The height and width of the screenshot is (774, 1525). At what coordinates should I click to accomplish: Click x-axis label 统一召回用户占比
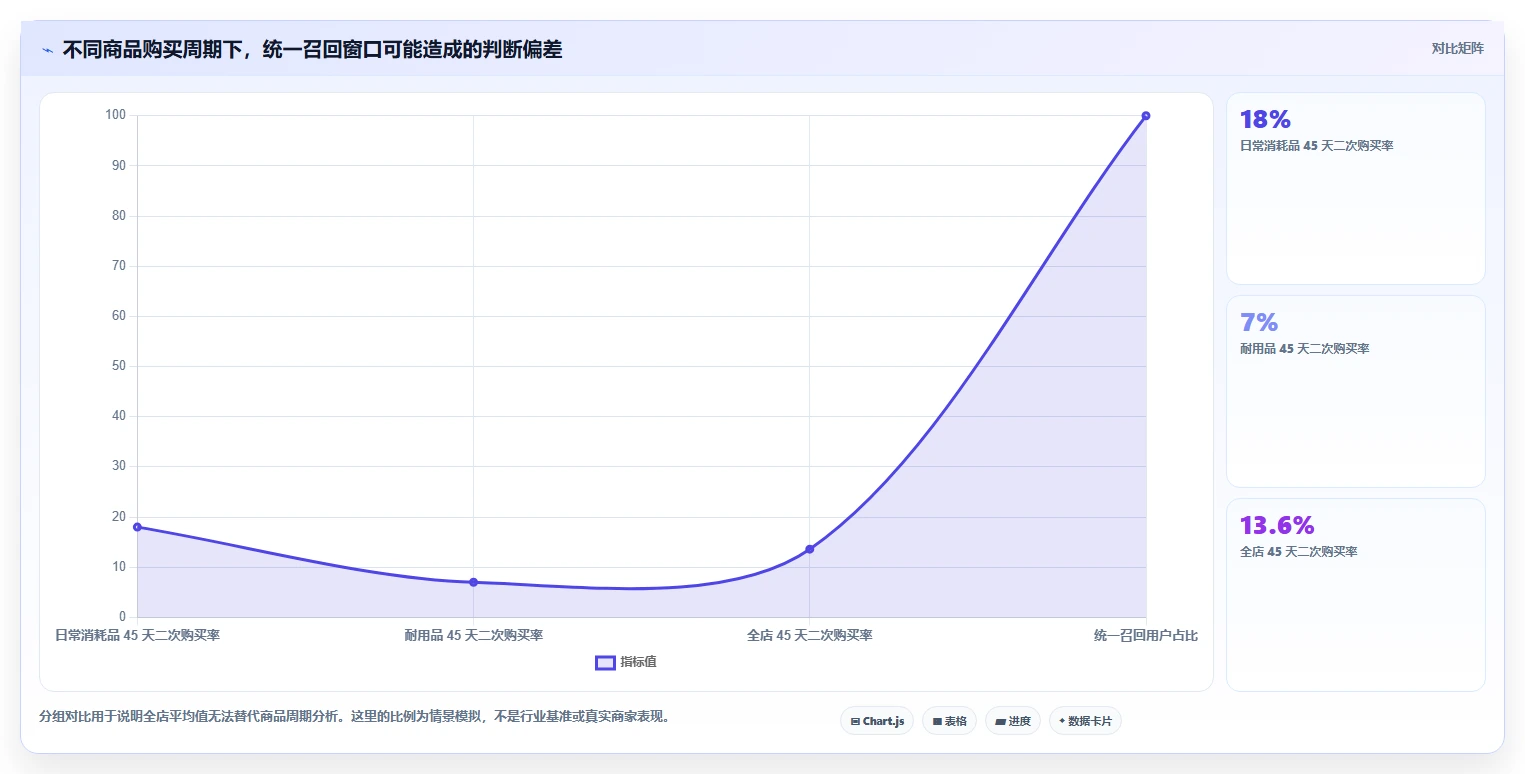pos(1146,635)
